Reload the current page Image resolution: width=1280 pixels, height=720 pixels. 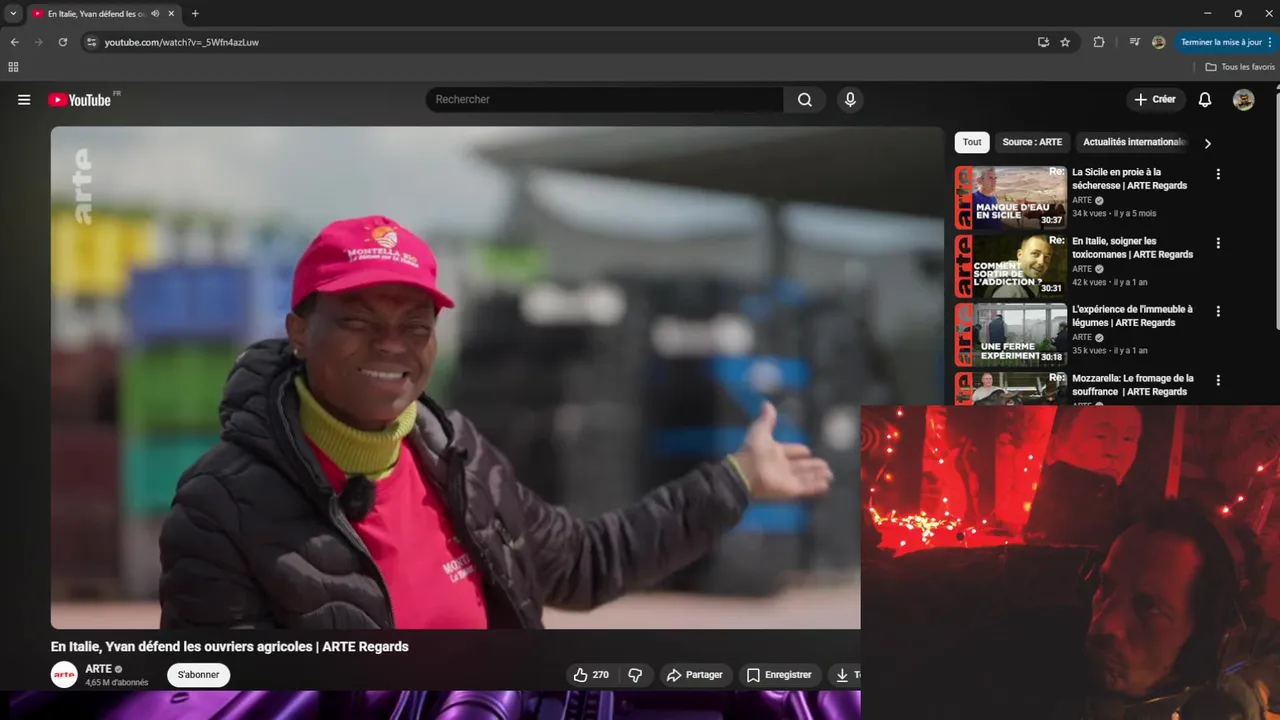coord(63,42)
